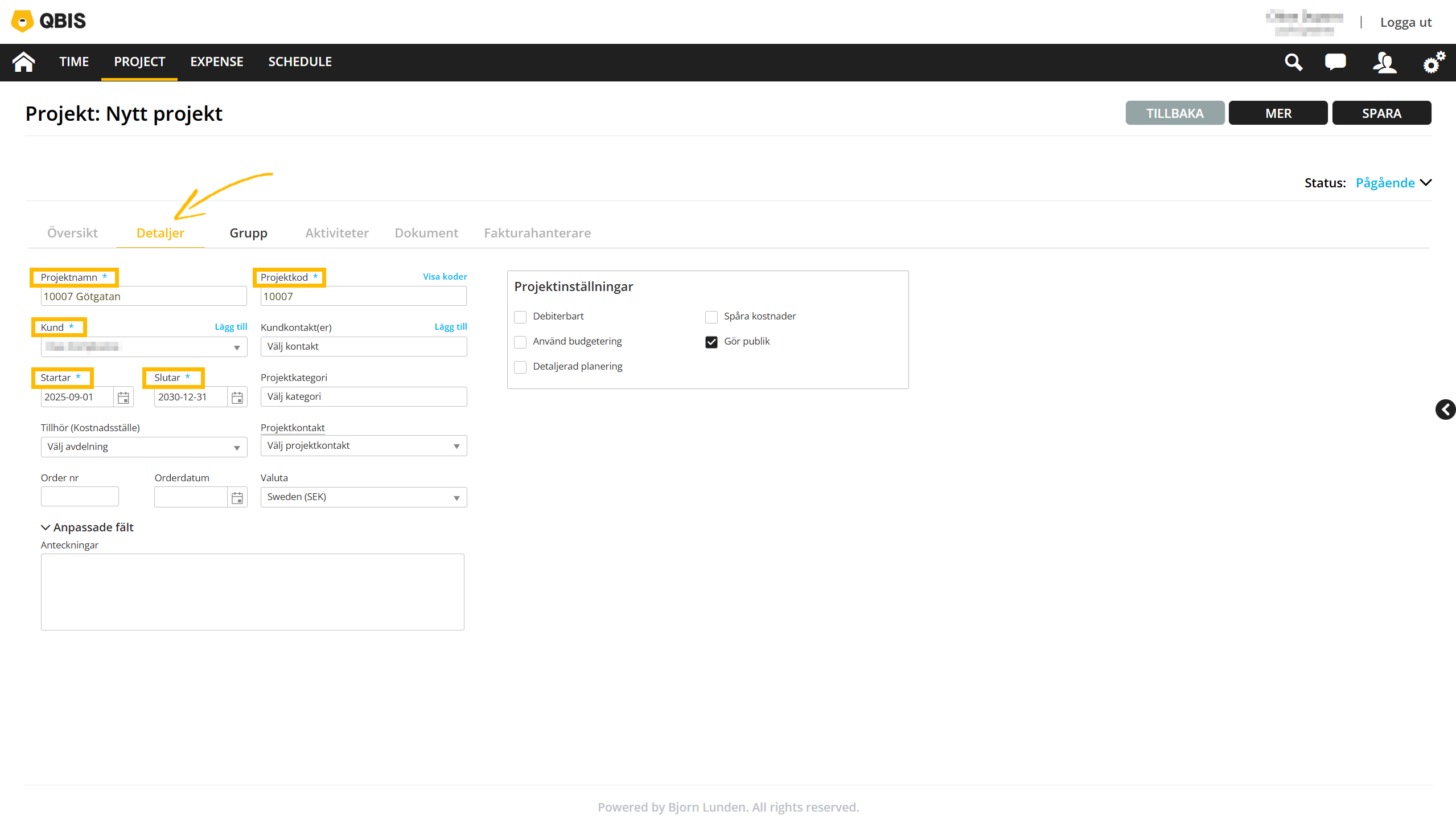Click the home icon in navigation bar
The image size is (1456, 819).
23,62
